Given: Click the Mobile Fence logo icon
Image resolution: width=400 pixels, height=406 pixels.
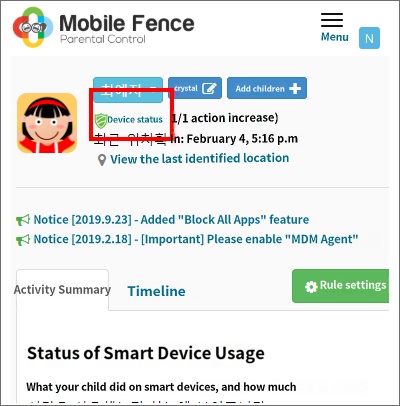Looking at the screenshot, I should [33, 27].
